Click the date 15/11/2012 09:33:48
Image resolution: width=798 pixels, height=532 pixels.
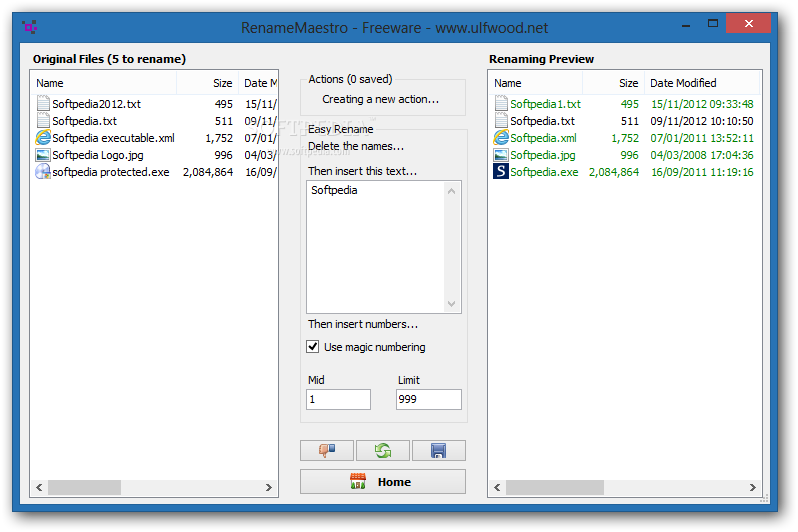[x=702, y=104]
